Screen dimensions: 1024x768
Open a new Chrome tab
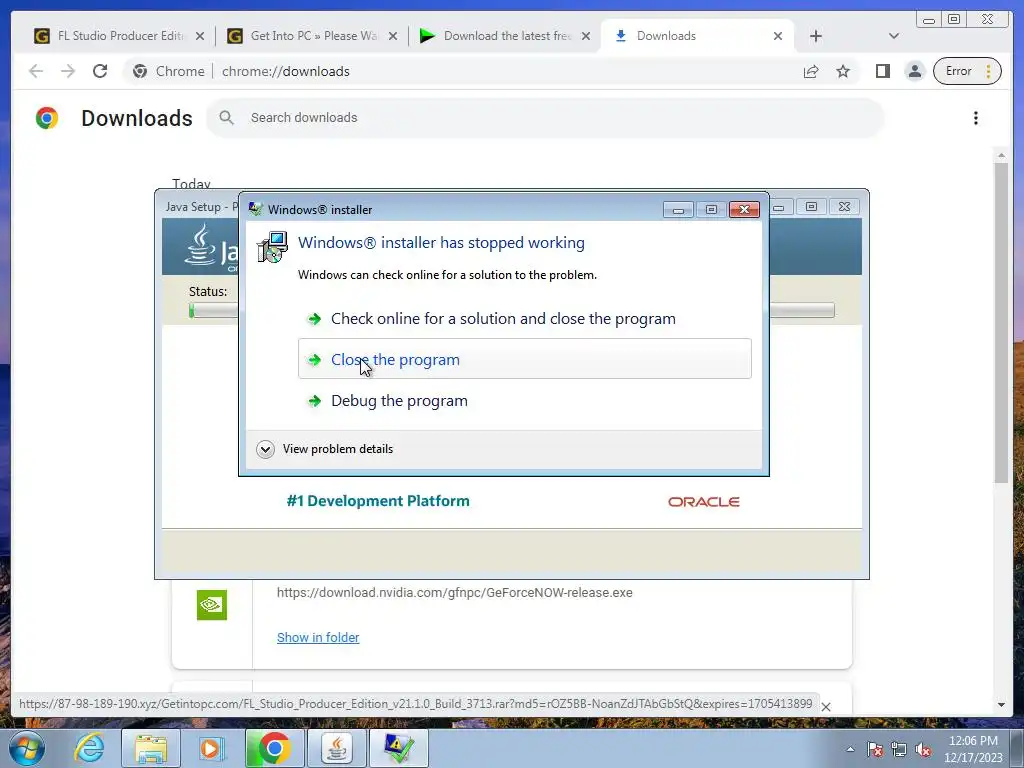(816, 37)
